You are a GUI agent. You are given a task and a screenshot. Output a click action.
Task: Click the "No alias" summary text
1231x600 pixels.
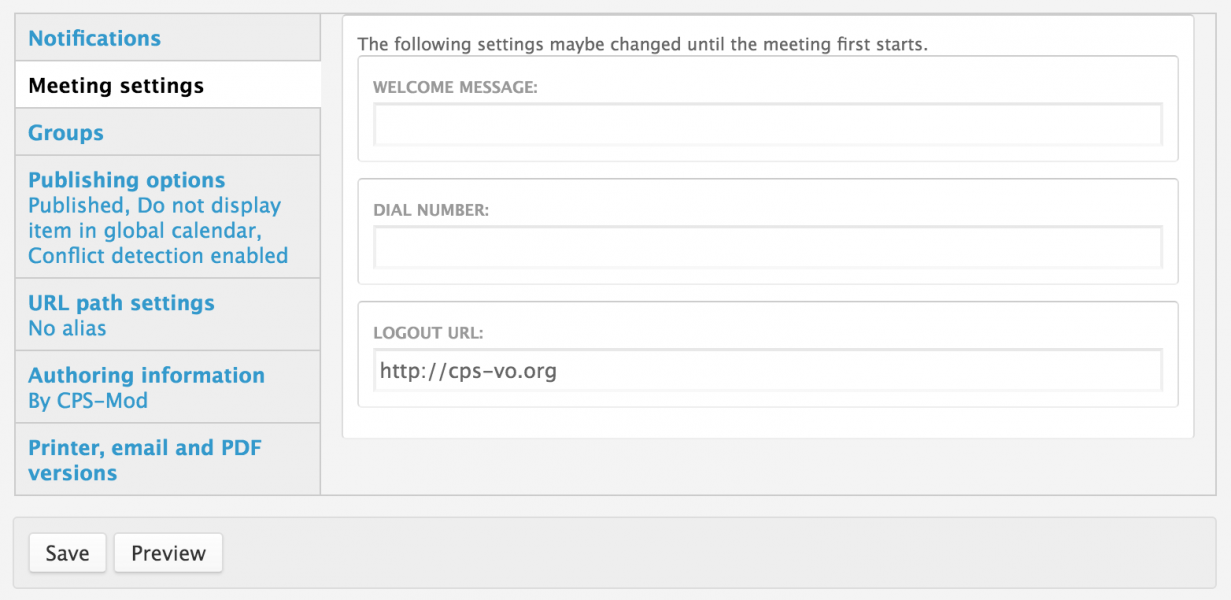tap(67, 328)
